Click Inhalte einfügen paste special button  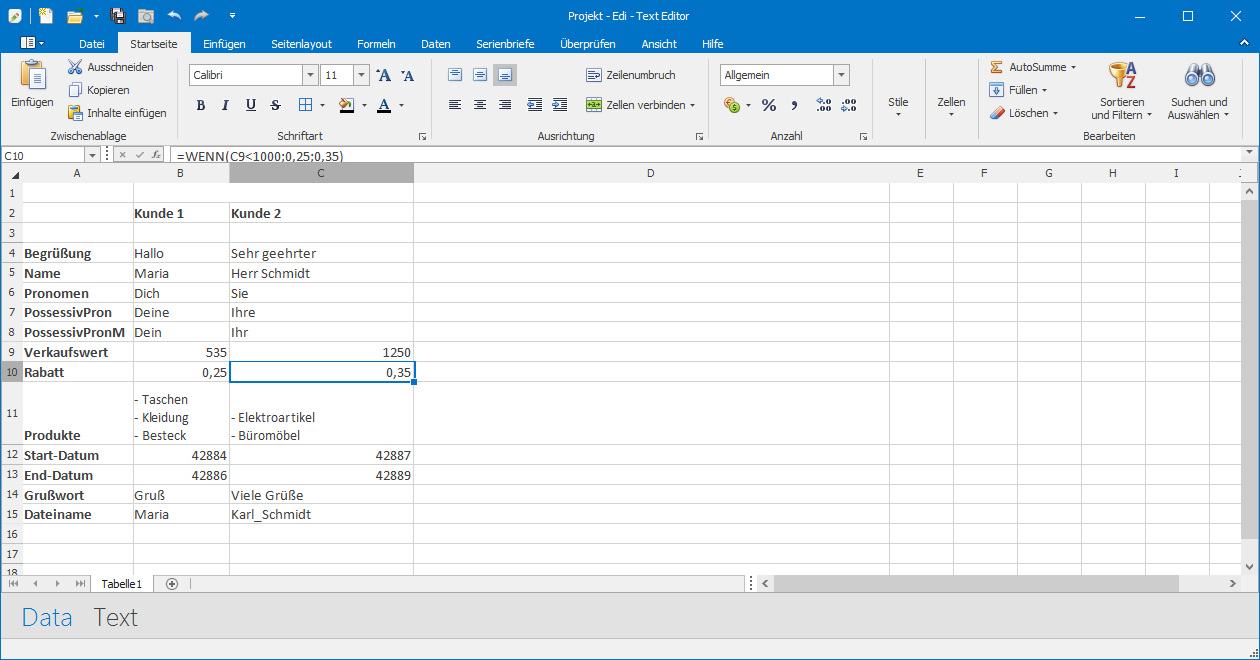click(117, 113)
